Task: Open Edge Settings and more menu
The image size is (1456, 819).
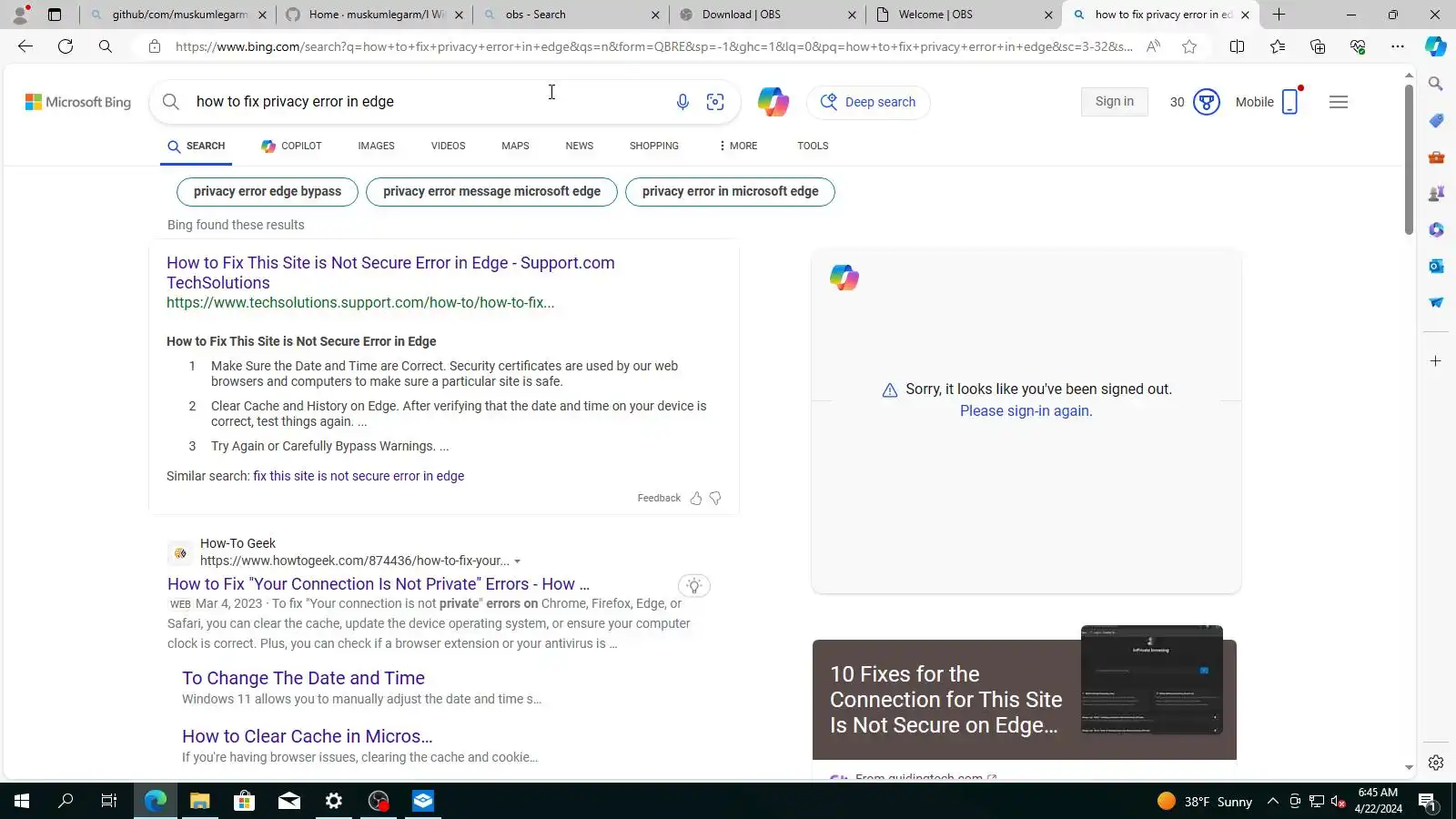Action: 1398,46
